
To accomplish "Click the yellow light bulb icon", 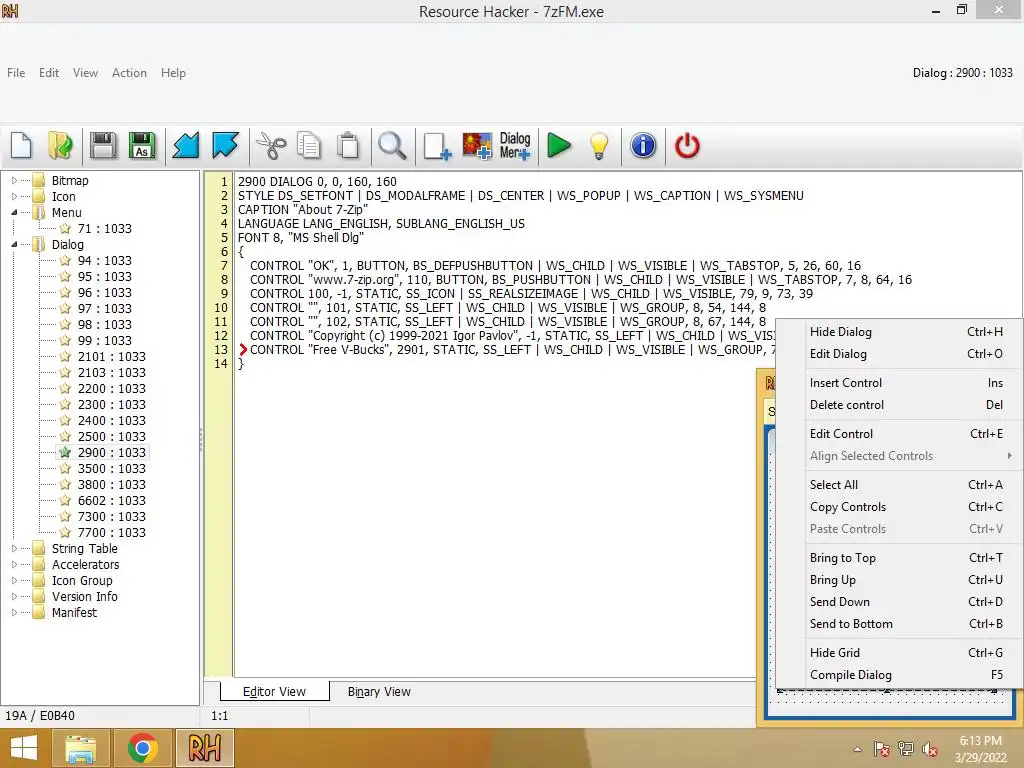I will [598, 145].
